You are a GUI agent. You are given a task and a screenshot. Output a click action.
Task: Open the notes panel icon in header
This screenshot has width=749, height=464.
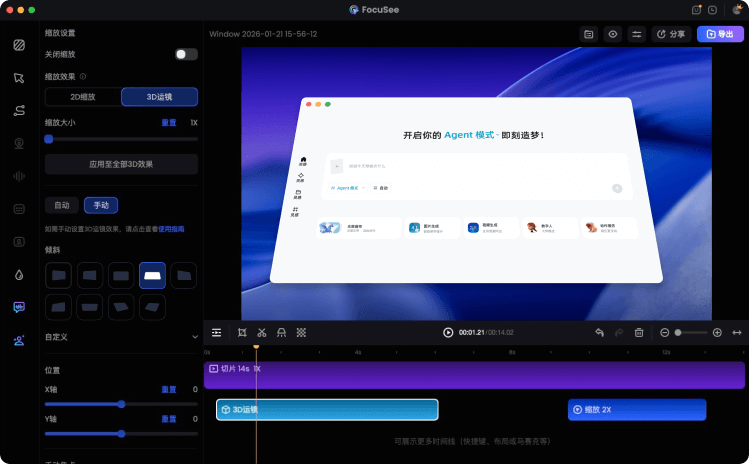588,34
